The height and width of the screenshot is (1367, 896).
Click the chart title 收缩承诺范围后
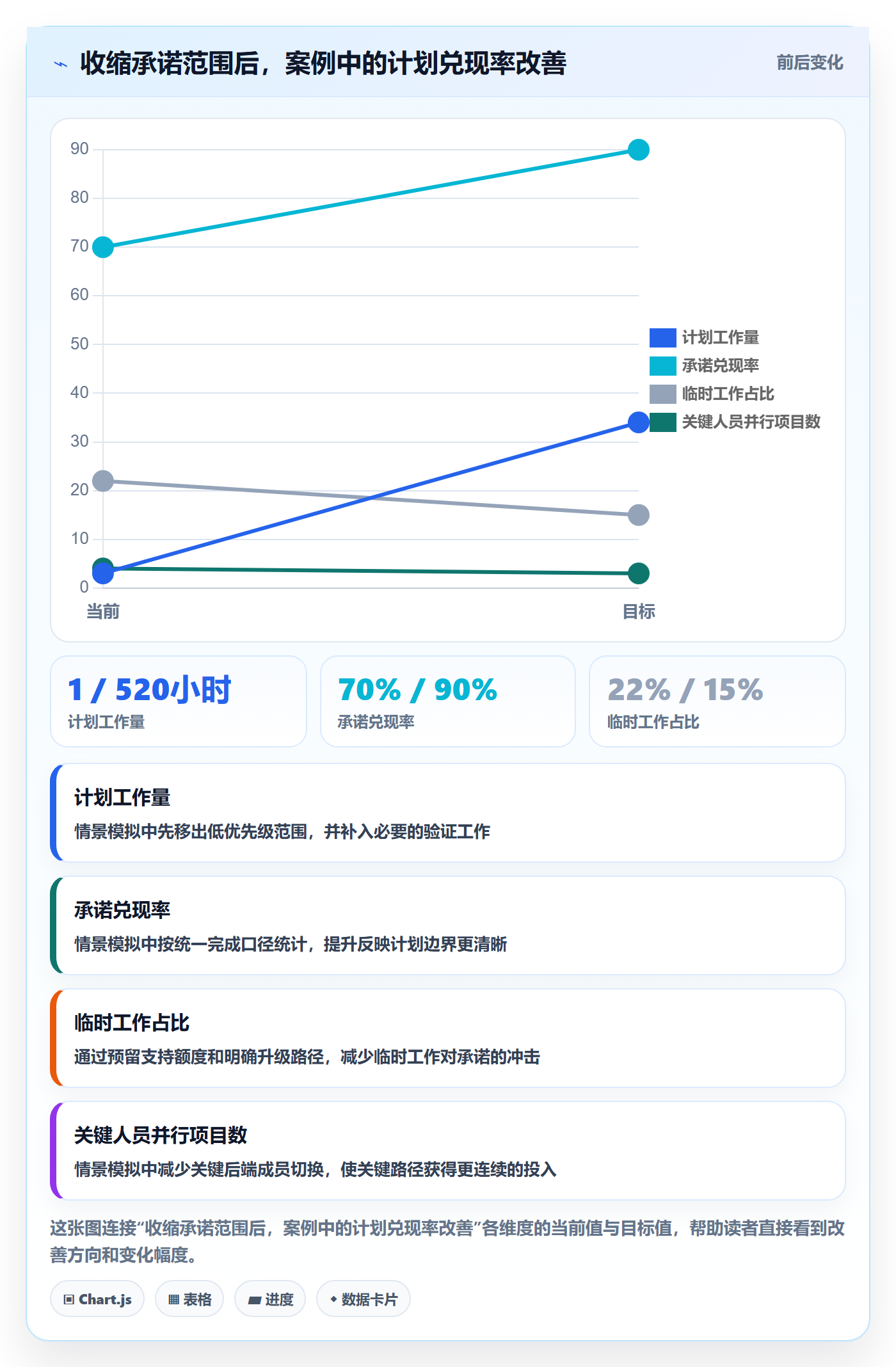pos(323,63)
